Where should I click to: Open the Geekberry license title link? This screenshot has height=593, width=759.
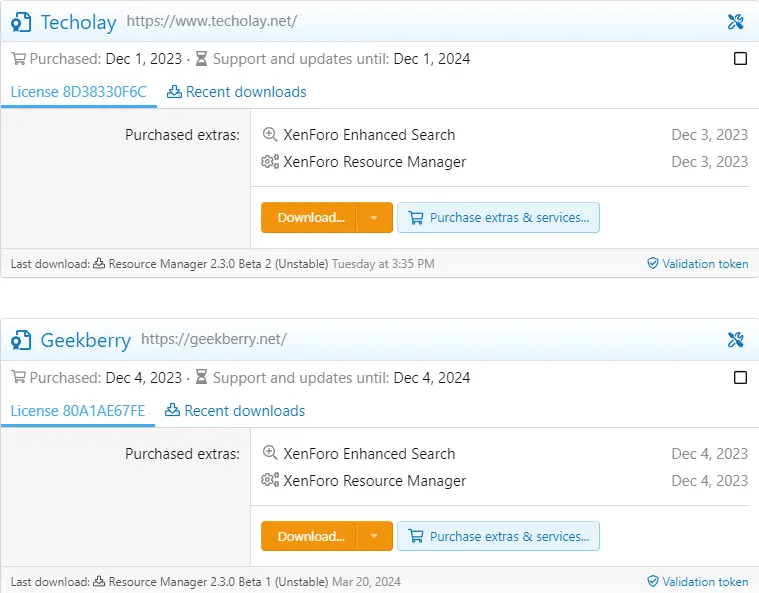86,340
